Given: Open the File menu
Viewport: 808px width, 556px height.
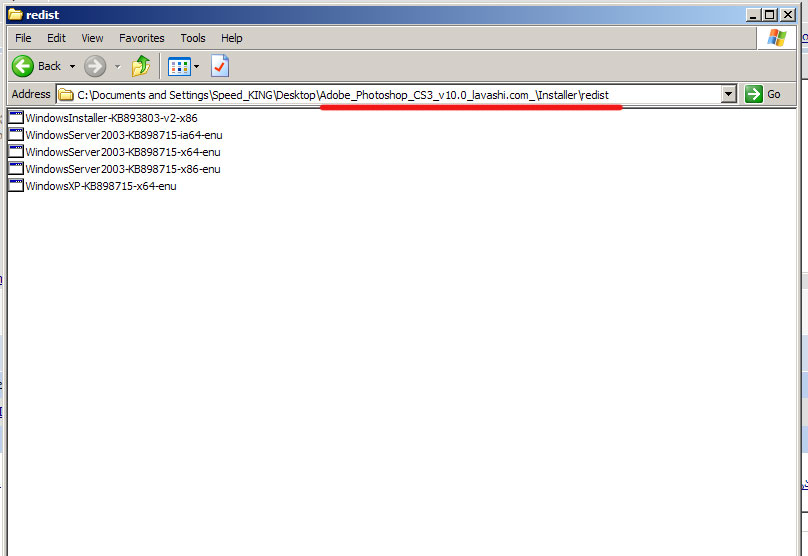Looking at the screenshot, I should click(x=23, y=38).
